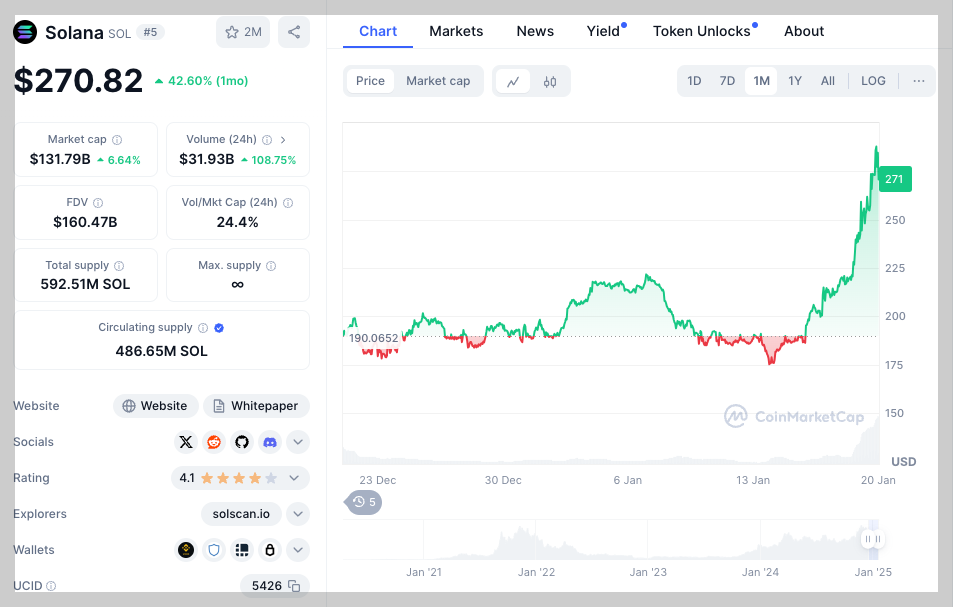The width and height of the screenshot is (953, 607).
Task: Switch chart to line view icon
Action: [513, 81]
